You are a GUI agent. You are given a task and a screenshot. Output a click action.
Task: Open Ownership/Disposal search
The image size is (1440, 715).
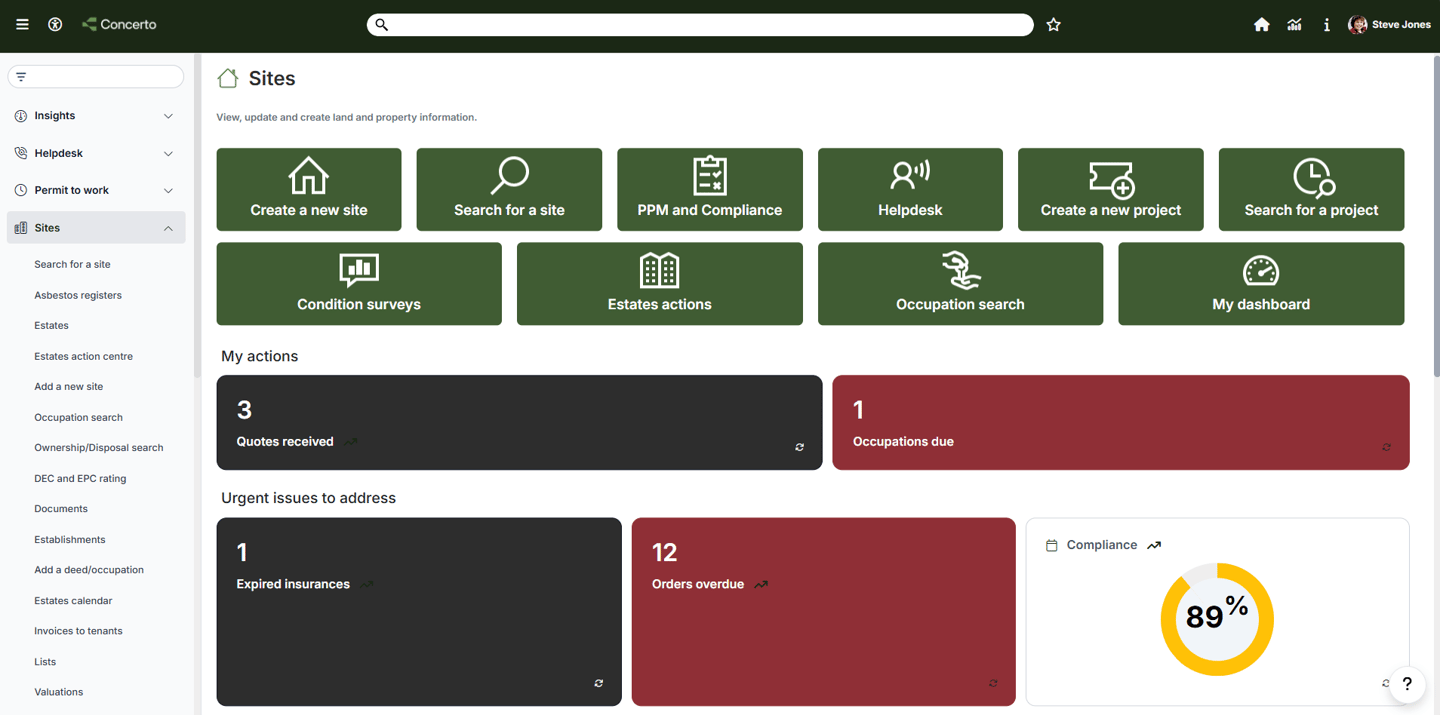(99, 447)
